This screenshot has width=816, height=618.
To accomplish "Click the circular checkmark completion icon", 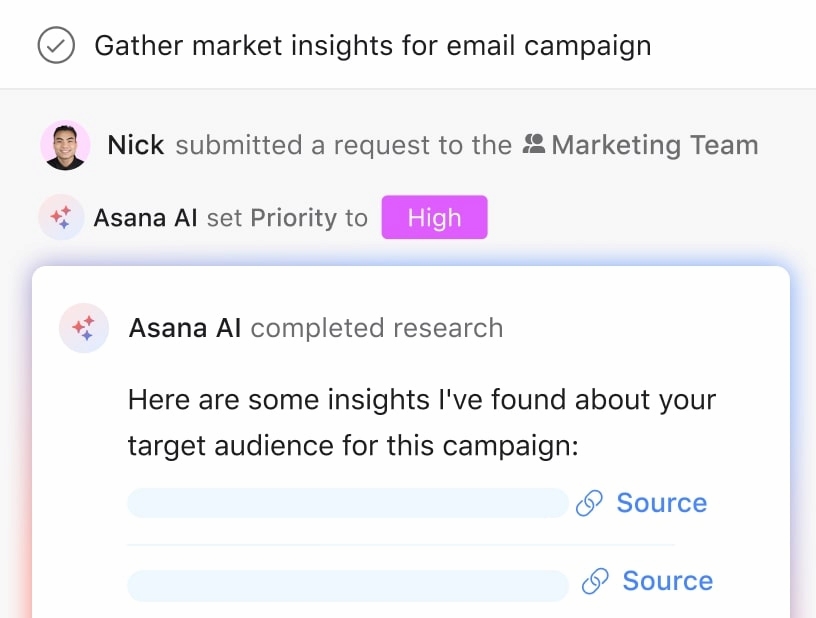I will pyautogui.click(x=57, y=44).
